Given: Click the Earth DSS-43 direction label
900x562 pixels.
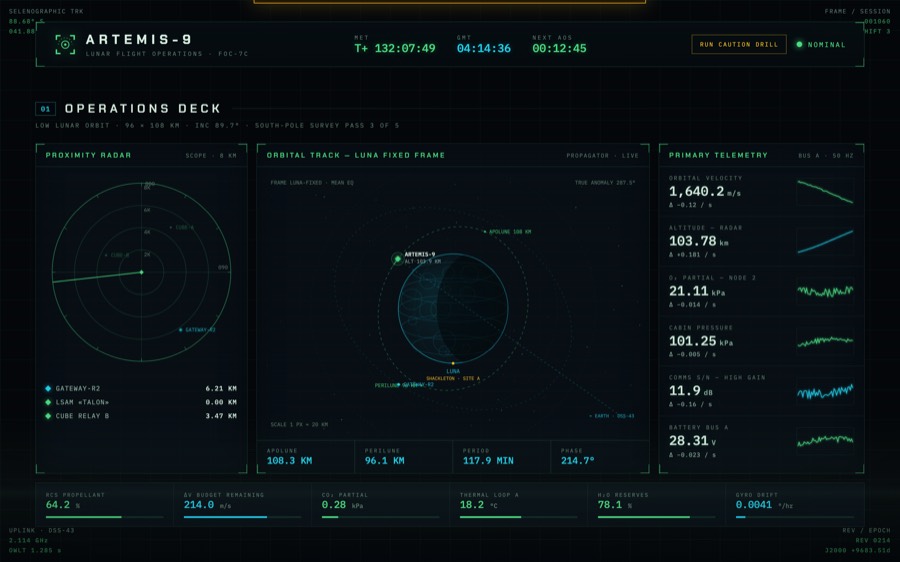Looking at the screenshot, I should [612, 416].
